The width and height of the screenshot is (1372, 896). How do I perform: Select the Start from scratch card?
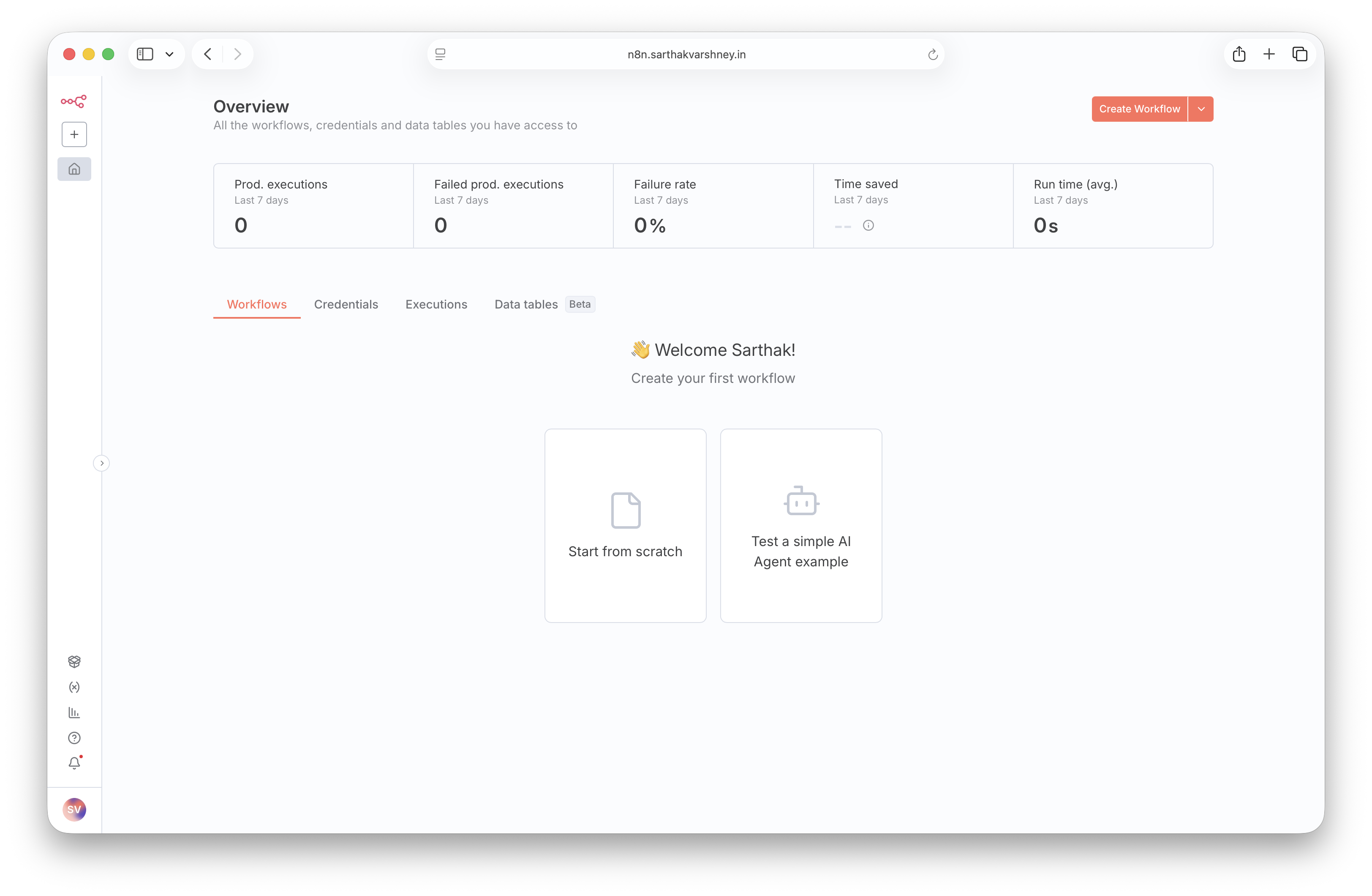tap(625, 525)
